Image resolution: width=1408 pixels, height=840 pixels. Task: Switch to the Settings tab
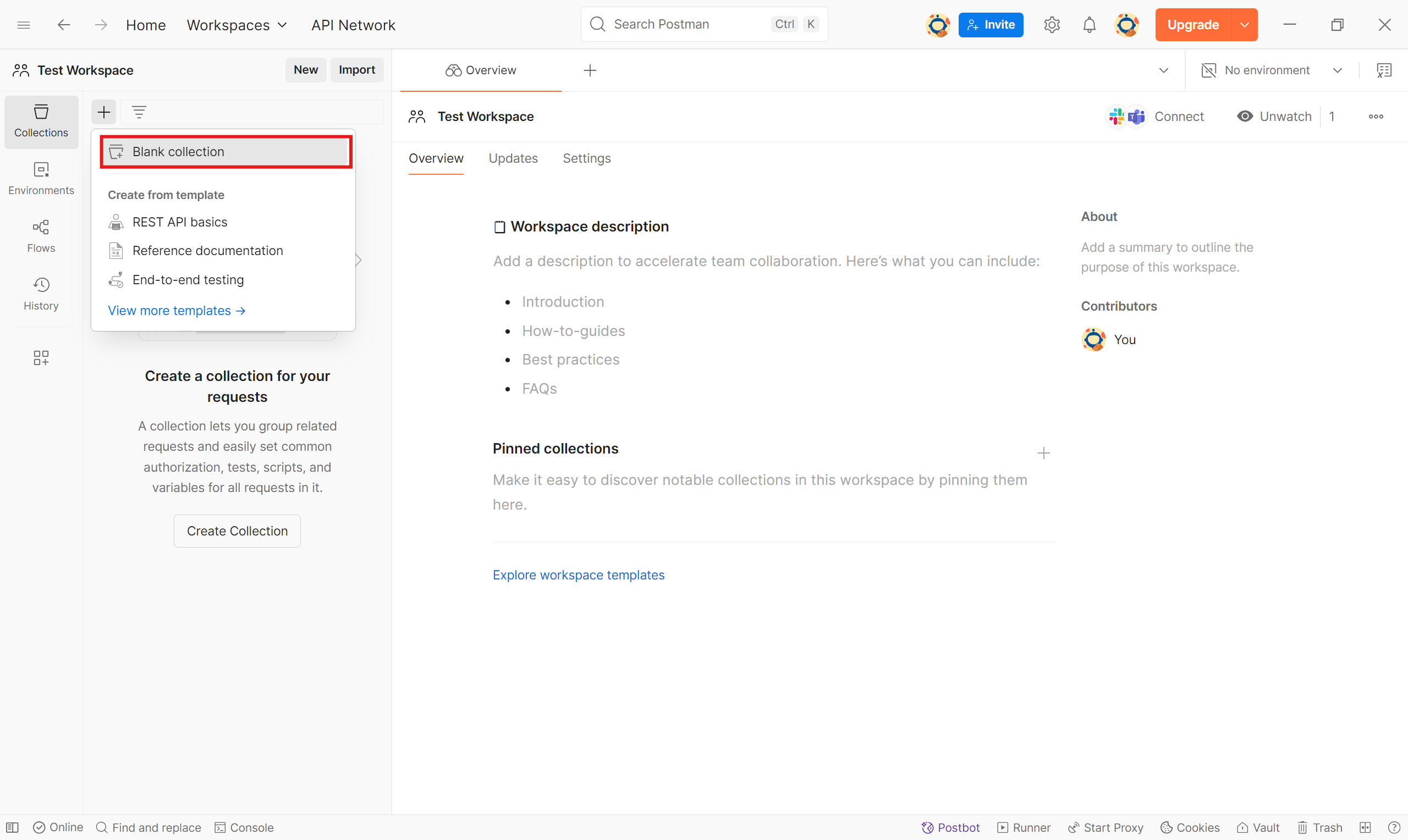[586, 158]
